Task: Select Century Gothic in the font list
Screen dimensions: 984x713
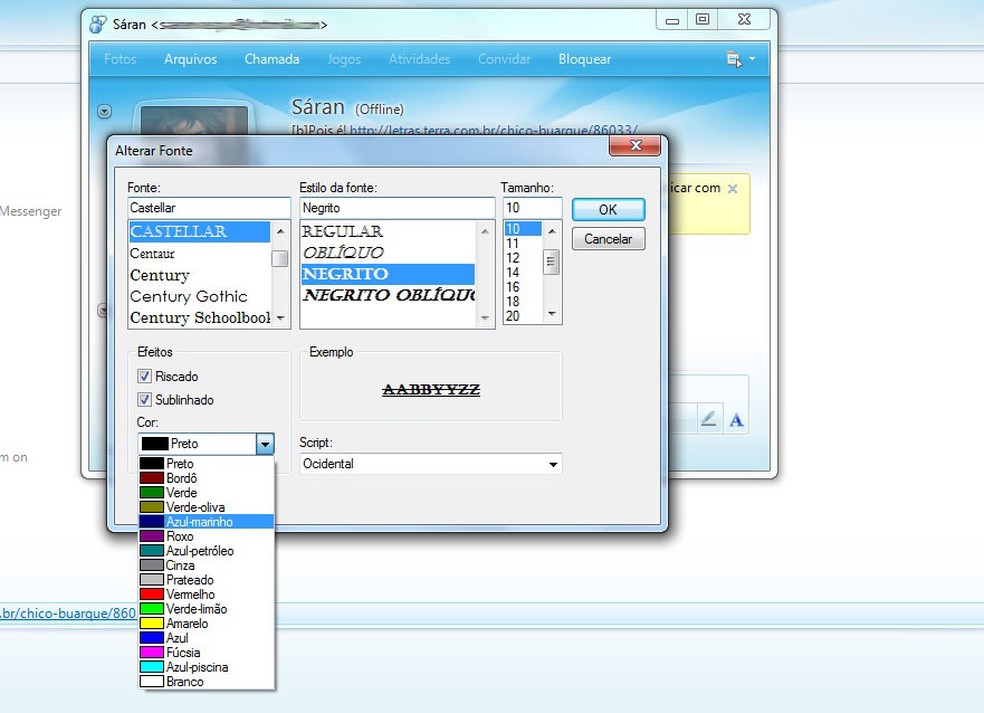Action: (188, 296)
